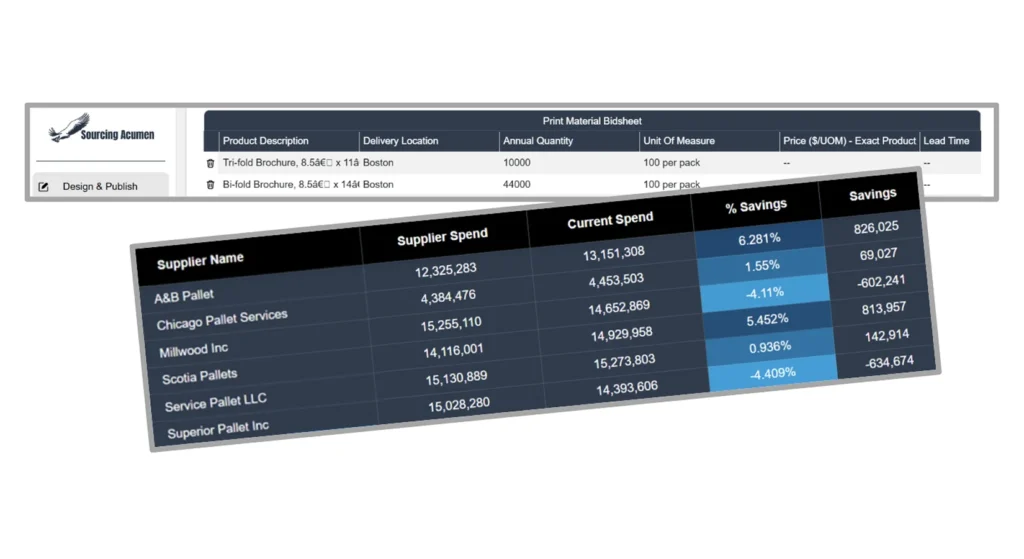Screen dimensions: 1024x559
Task: Click the 1.55% savings cell
Action: [x=762, y=266]
